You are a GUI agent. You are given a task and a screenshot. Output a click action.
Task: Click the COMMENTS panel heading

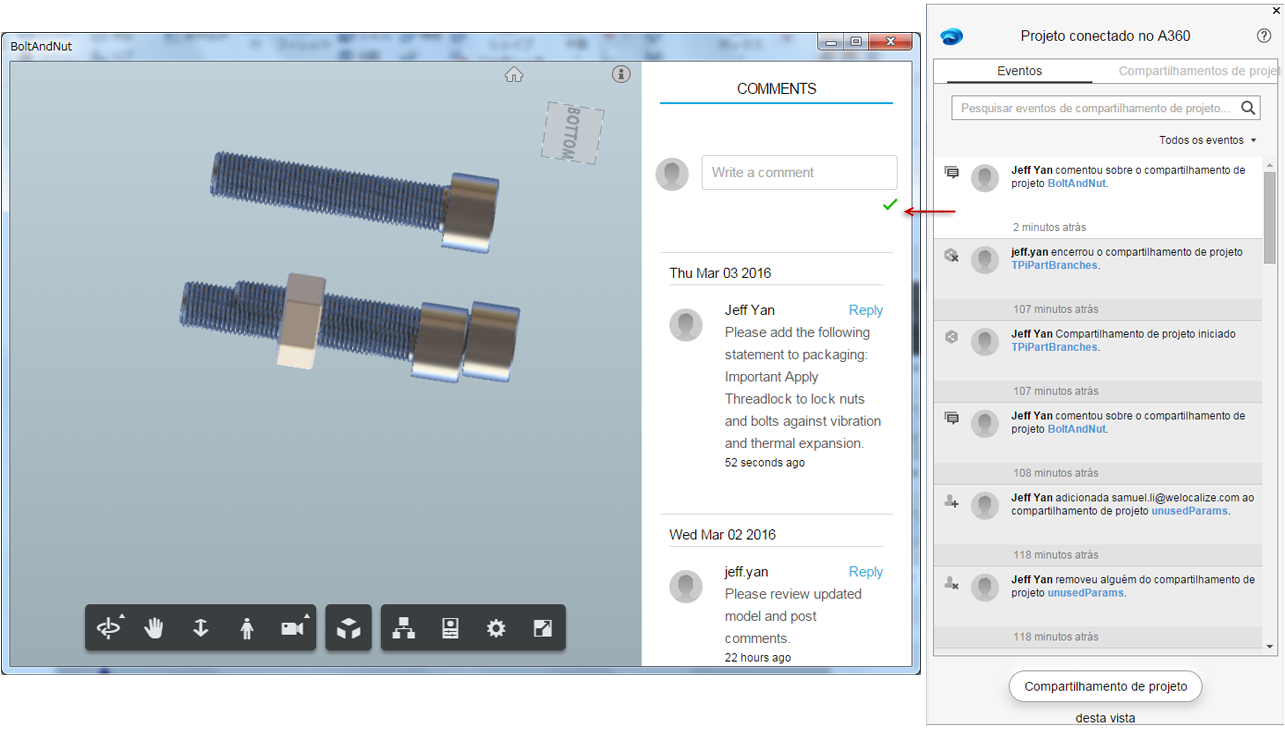777,89
